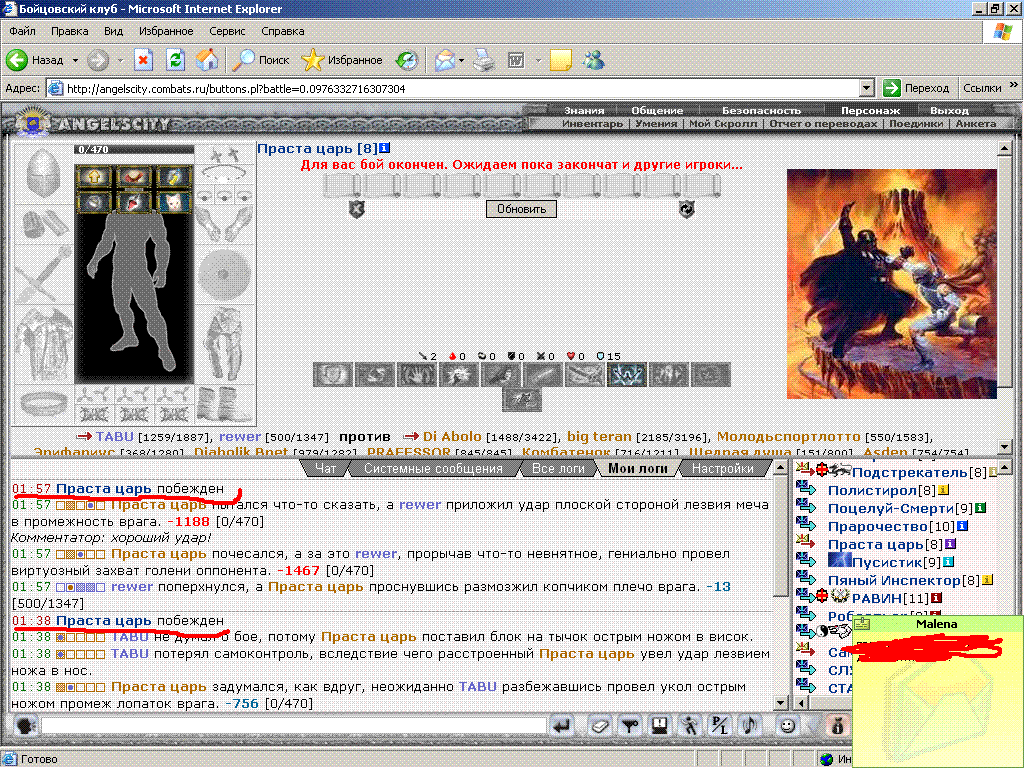Screen dimensions: 1024x768
Task: Click first Праста царь link at 01:57 in log
Action: pos(103,488)
